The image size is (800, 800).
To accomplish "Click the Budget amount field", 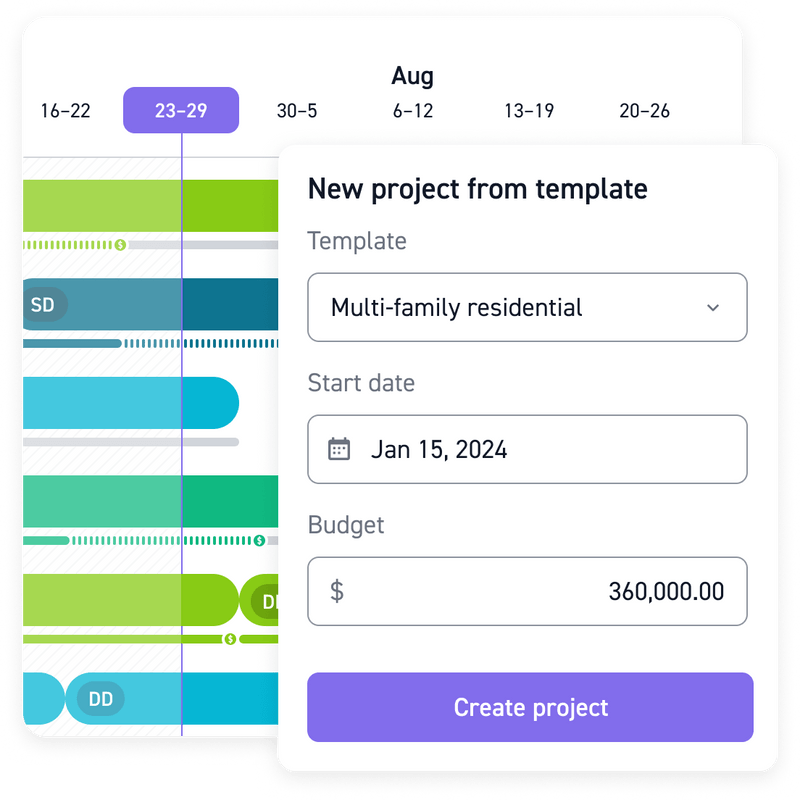I will pos(527,592).
